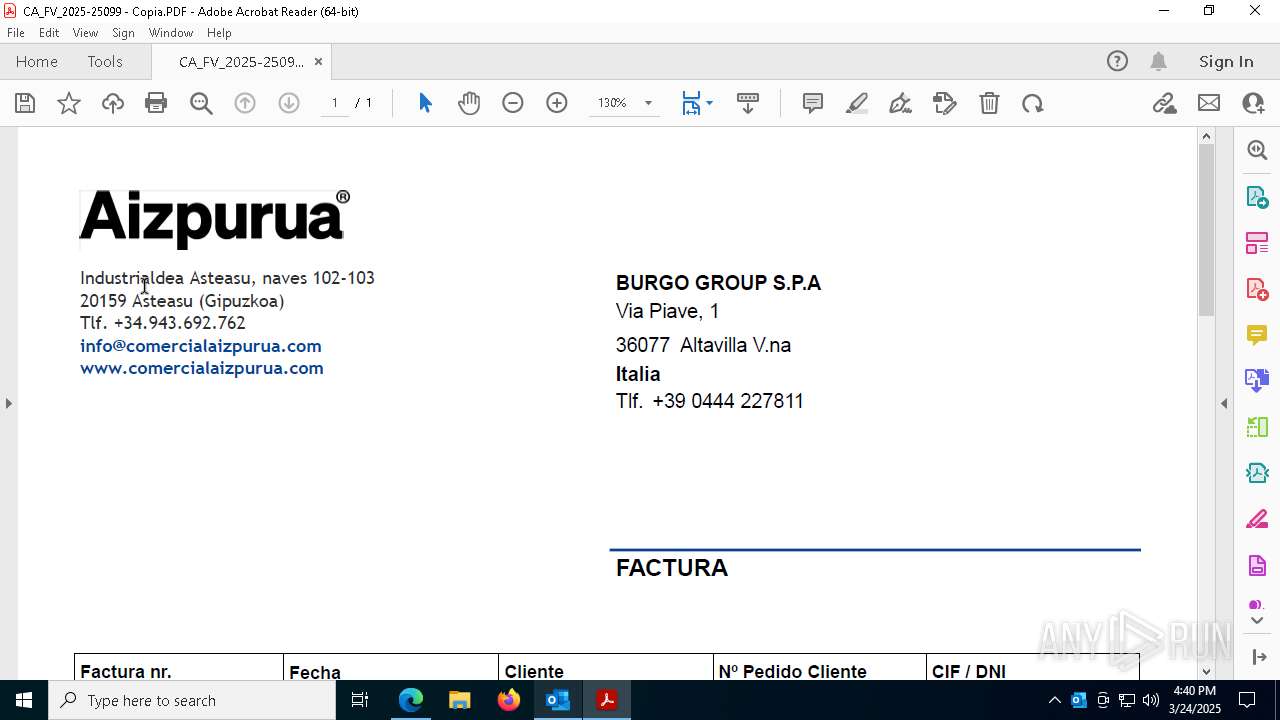
Task: Switch to the Home tab
Action: pyautogui.click(x=37, y=62)
